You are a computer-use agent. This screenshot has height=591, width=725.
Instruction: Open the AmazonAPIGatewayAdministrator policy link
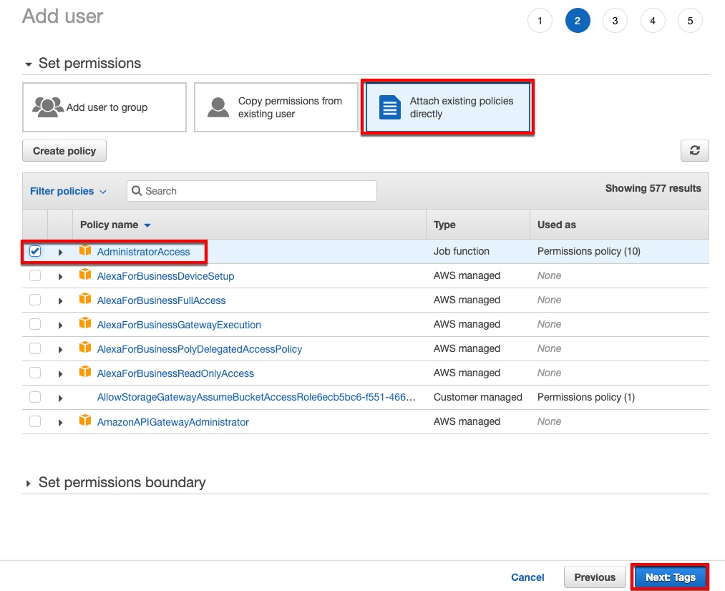click(x=173, y=422)
